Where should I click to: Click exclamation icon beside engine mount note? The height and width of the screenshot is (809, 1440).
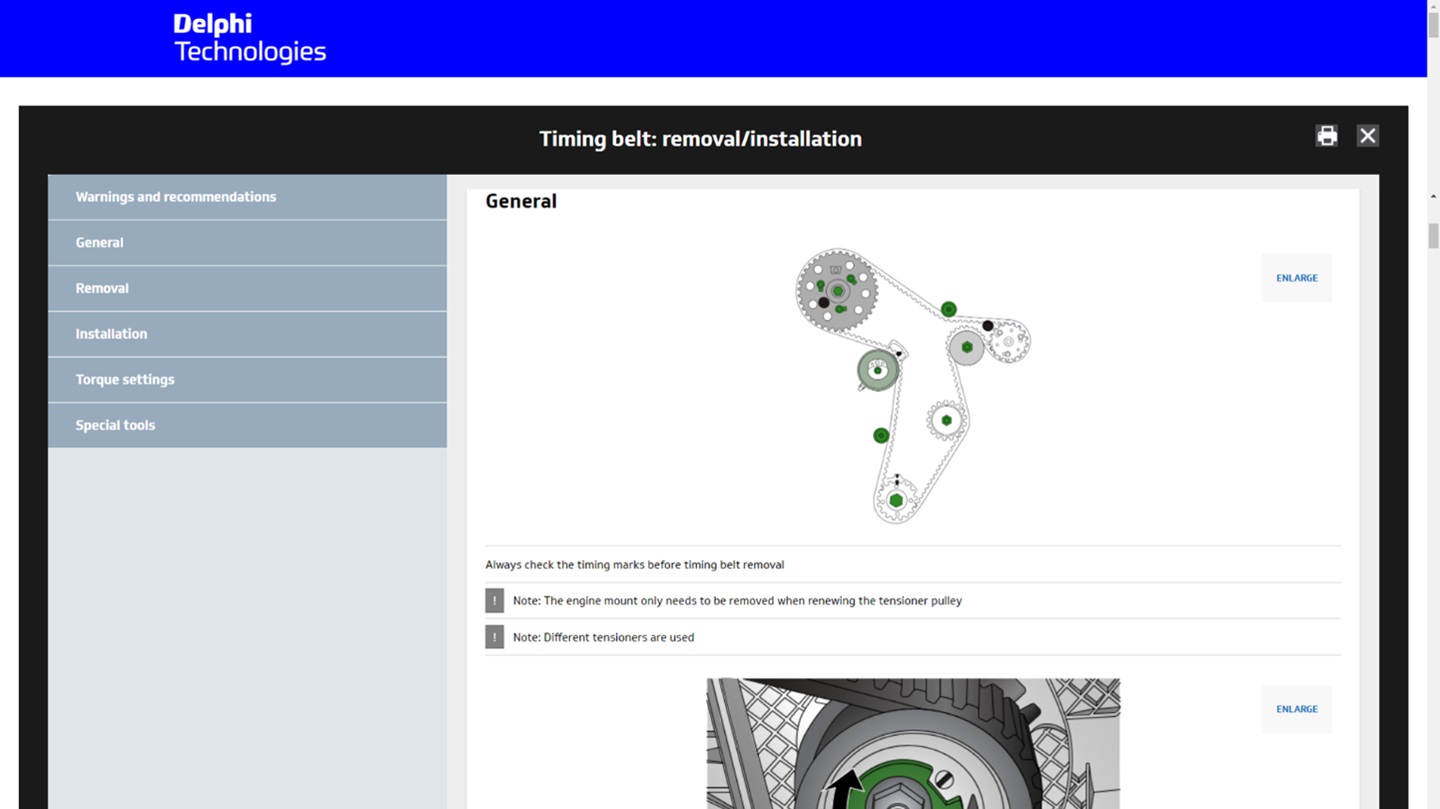494,600
